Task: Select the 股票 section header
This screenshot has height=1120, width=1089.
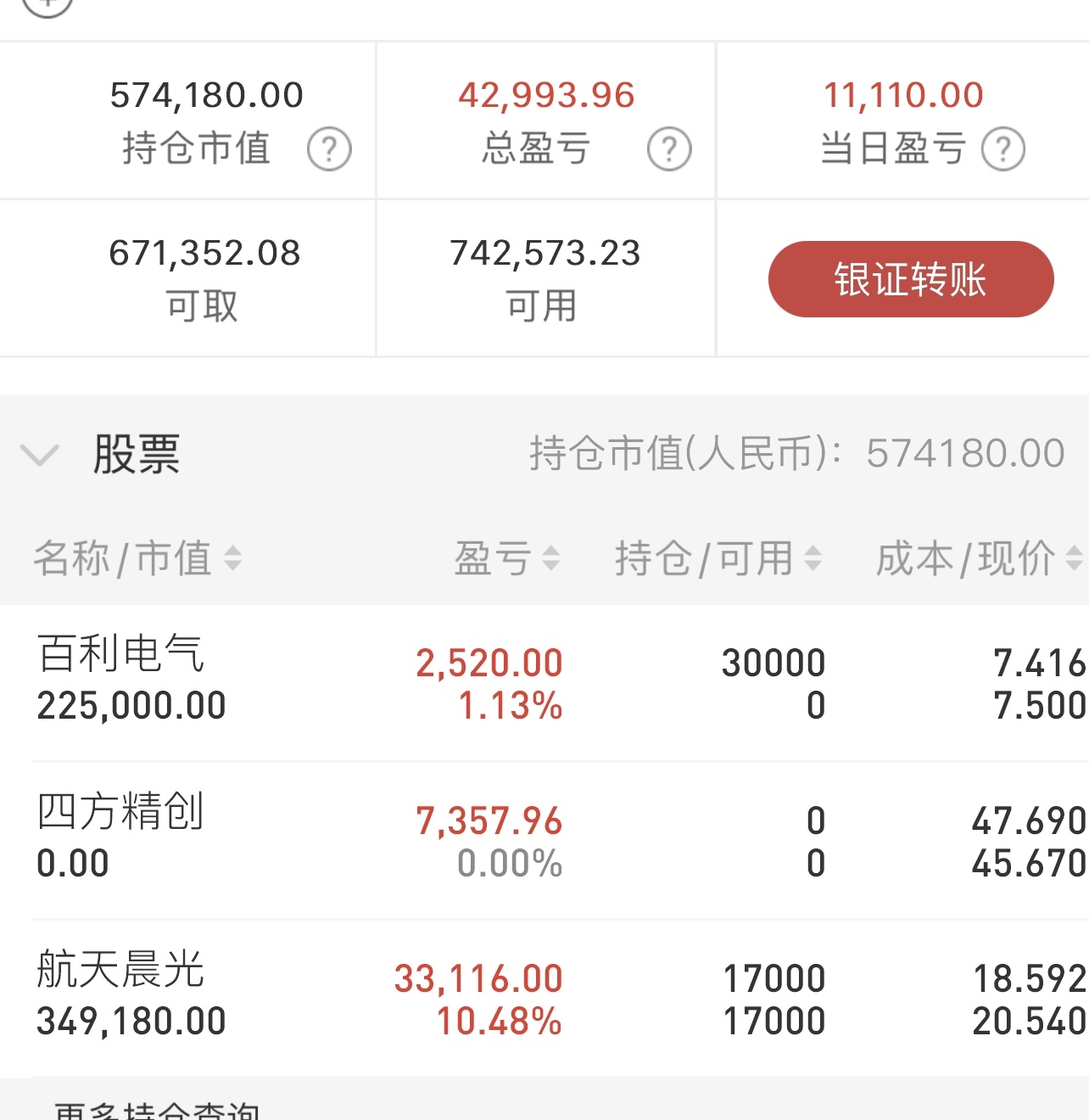Action: 544,454
